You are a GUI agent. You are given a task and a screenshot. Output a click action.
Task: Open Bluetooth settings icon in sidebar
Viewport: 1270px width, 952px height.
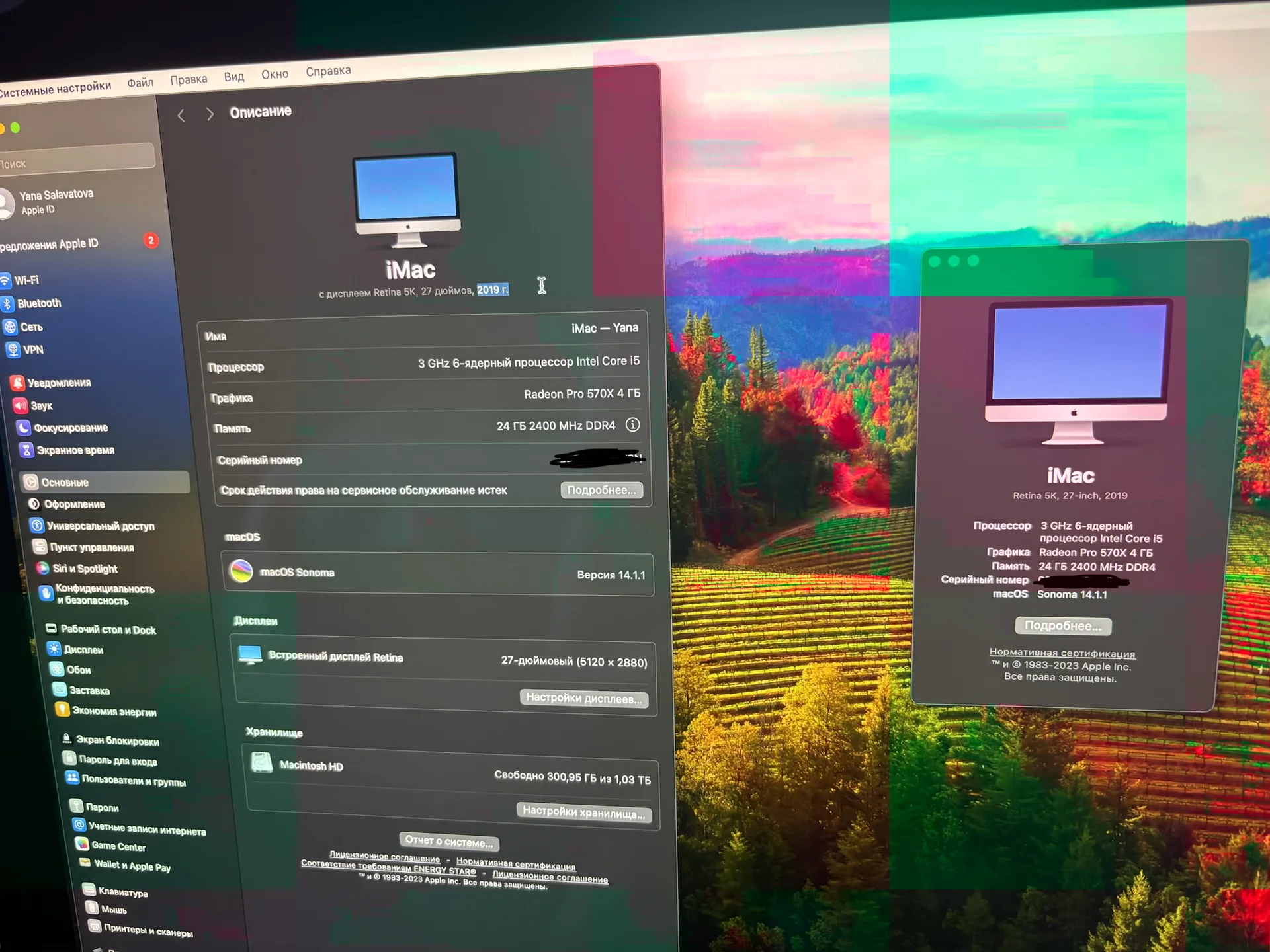coord(7,304)
